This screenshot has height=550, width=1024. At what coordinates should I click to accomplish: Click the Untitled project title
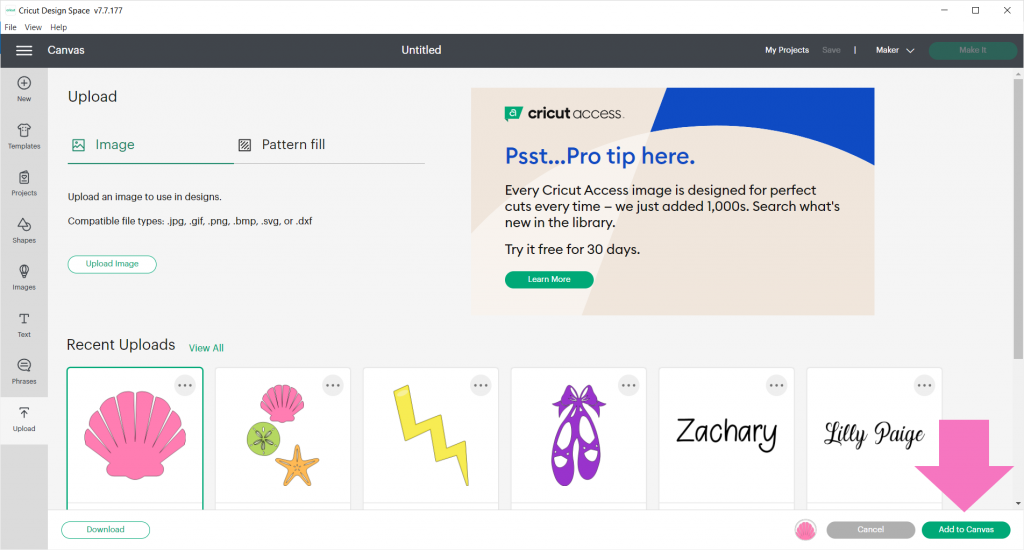pyautogui.click(x=421, y=50)
